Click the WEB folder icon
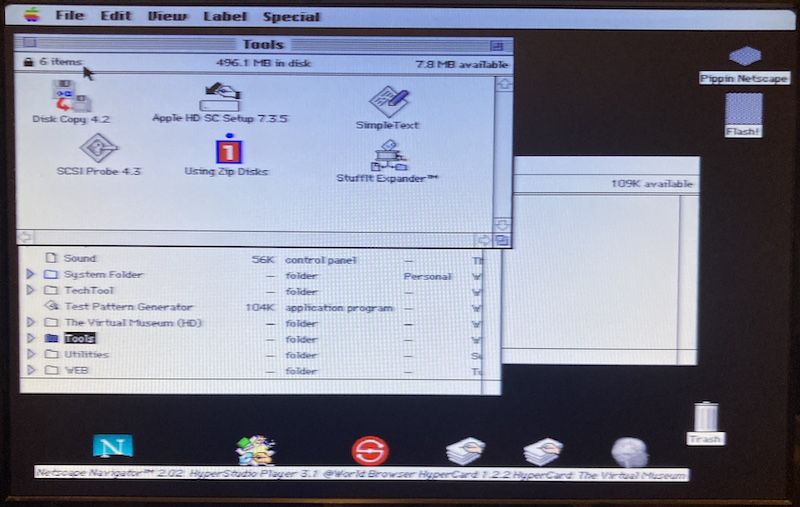Screen dimensions: 800x507 [51, 370]
